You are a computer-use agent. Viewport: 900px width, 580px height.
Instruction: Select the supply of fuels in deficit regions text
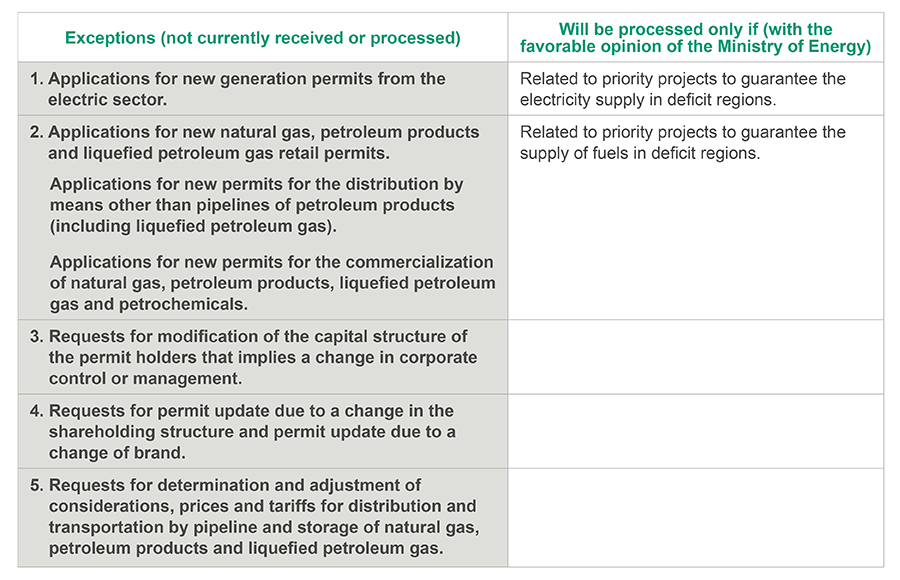(682, 142)
